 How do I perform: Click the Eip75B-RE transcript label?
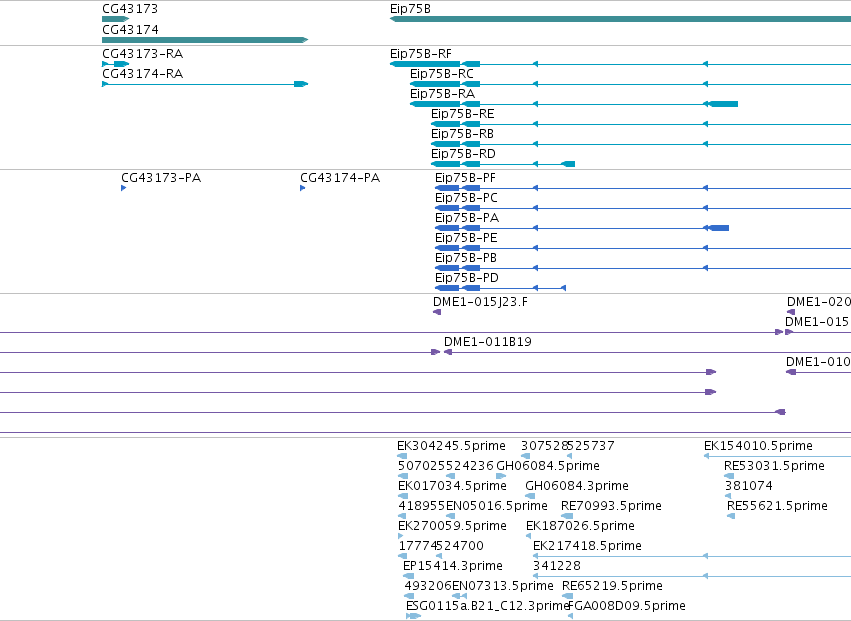[462, 114]
